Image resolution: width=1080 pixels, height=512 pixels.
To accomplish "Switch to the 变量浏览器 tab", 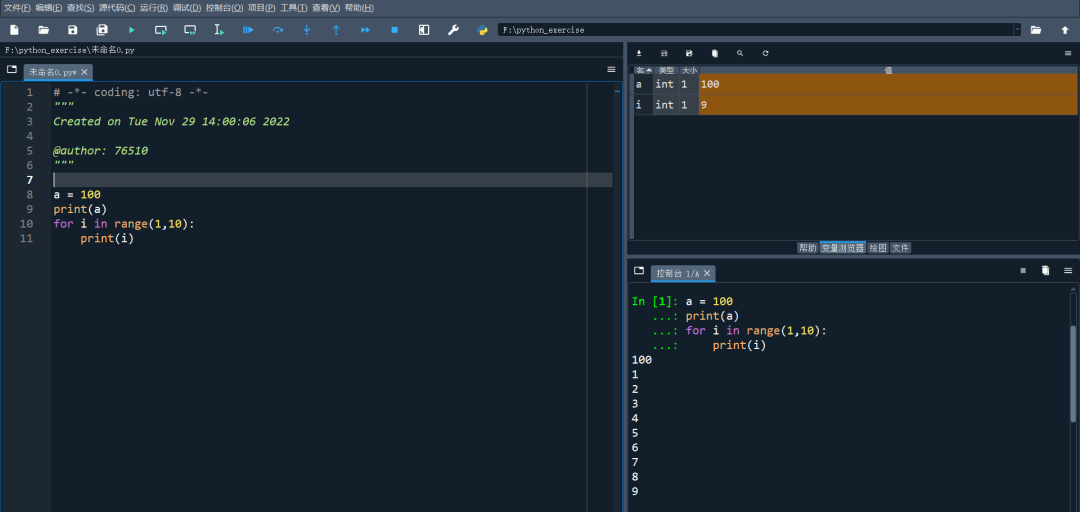I will [x=842, y=248].
